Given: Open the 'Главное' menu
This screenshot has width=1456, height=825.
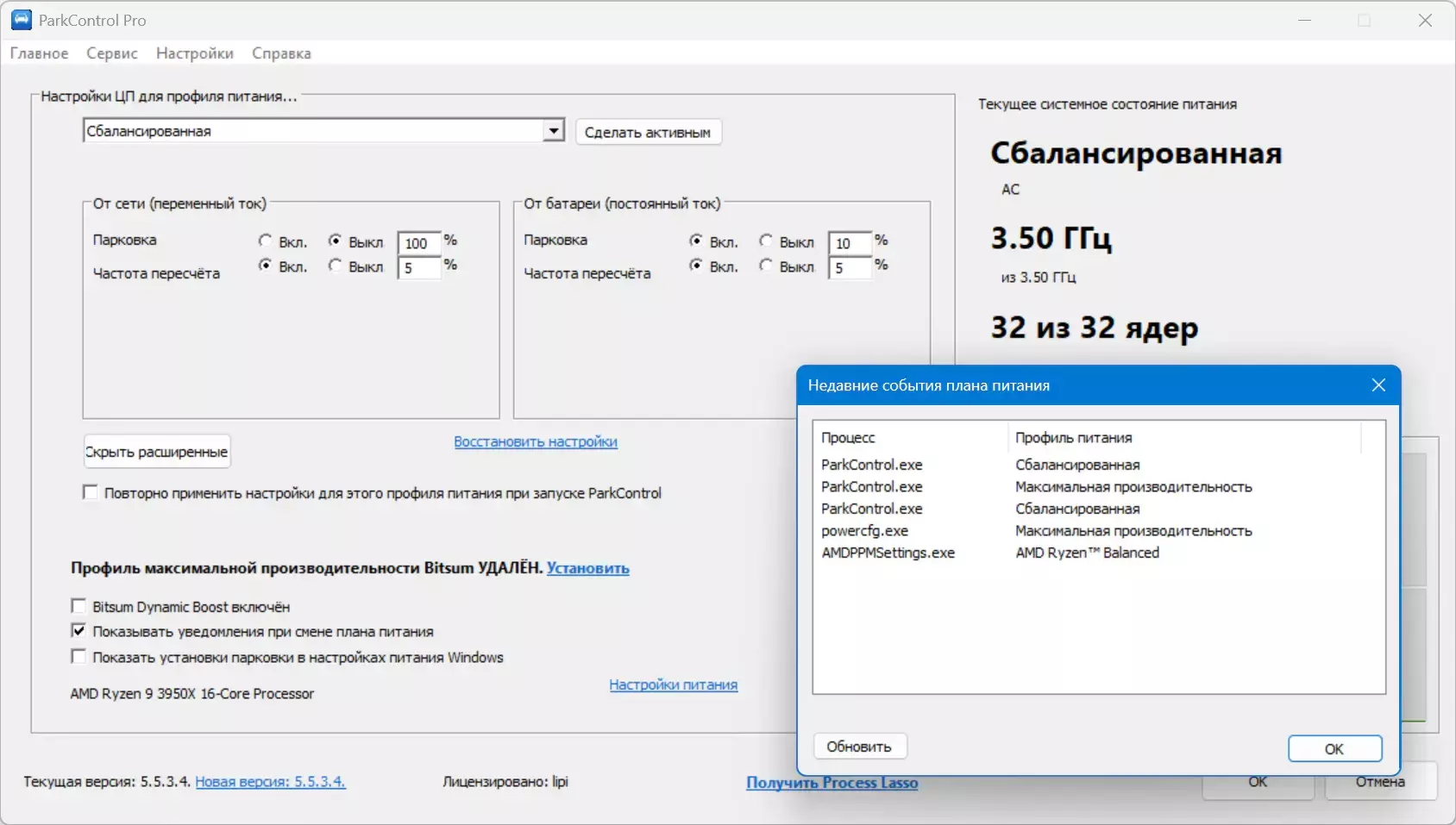Looking at the screenshot, I should [39, 53].
